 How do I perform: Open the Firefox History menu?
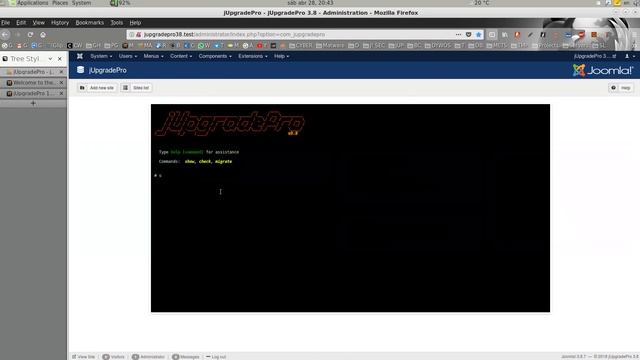tap(60, 23)
